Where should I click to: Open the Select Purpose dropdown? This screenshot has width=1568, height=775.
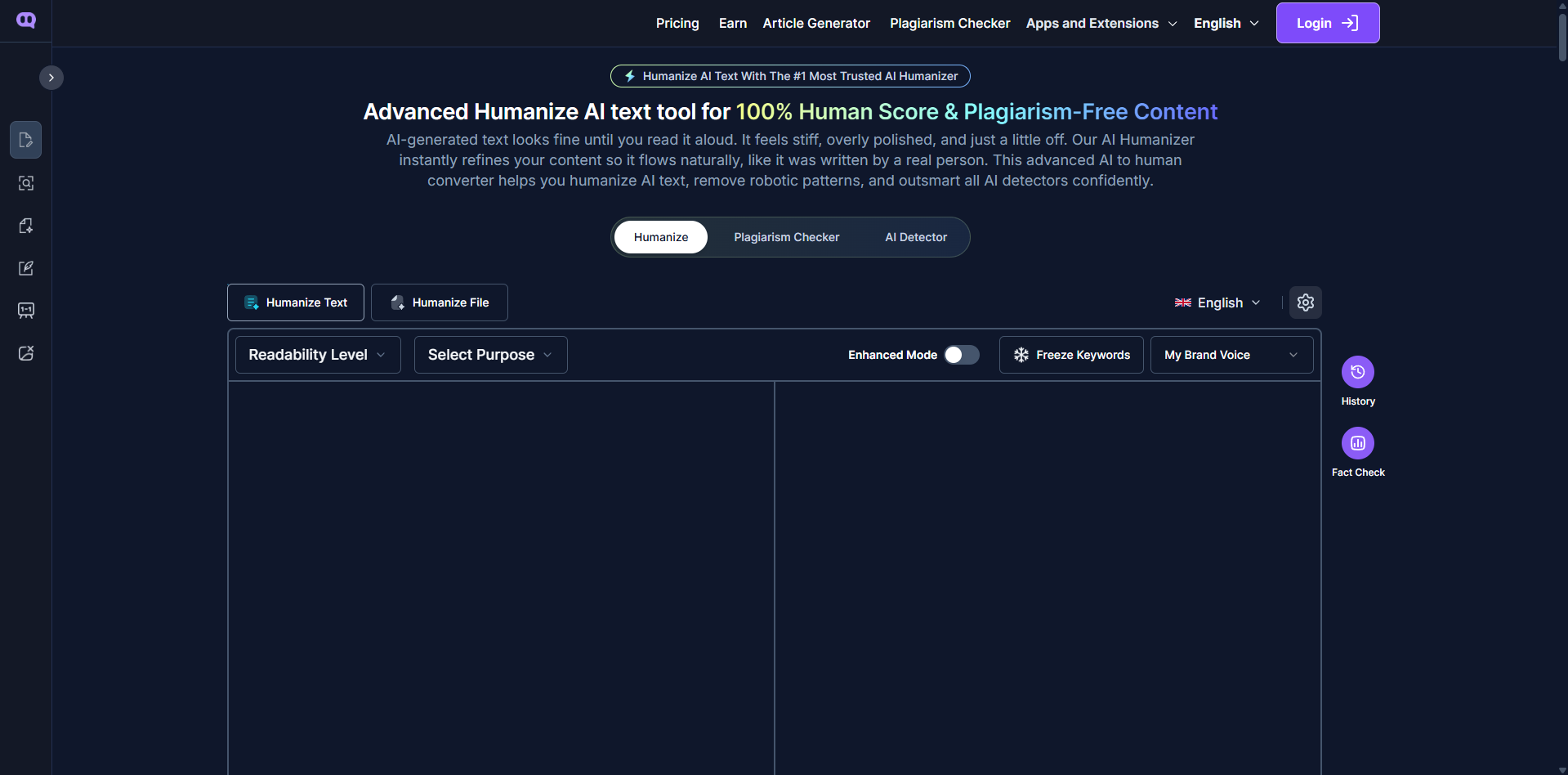[490, 355]
